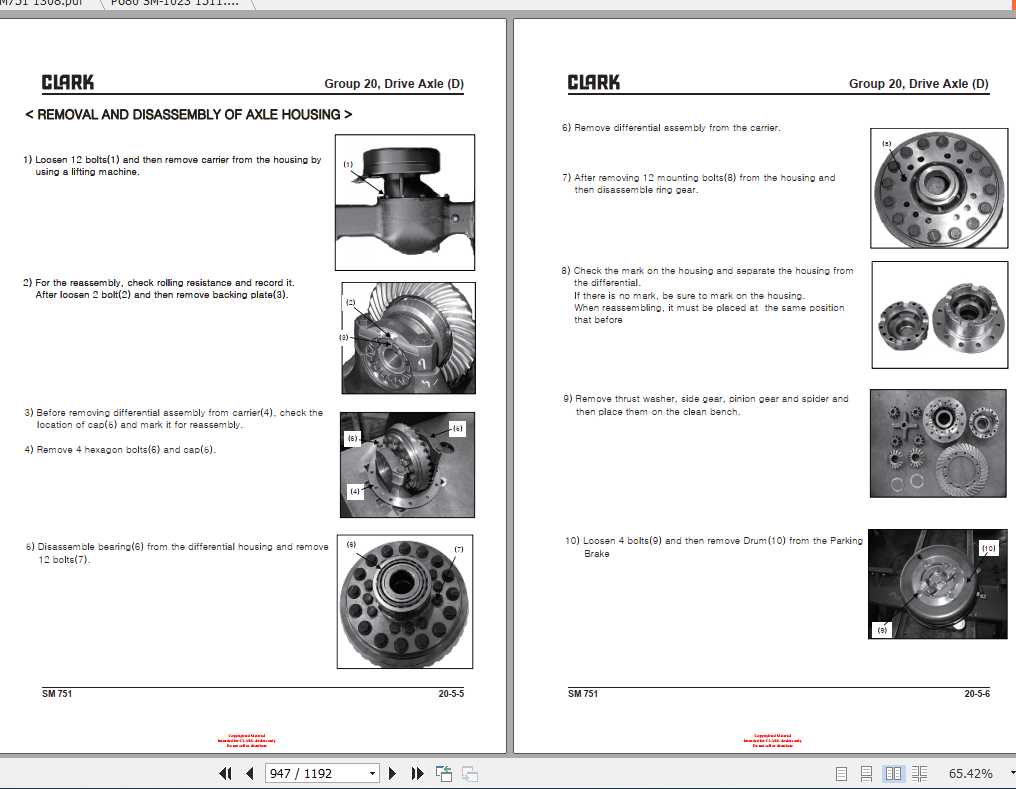The width and height of the screenshot is (1016, 789).
Task: Click the separated differential housing halves photo
Action: pyautogui.click(x=940, y=315)
